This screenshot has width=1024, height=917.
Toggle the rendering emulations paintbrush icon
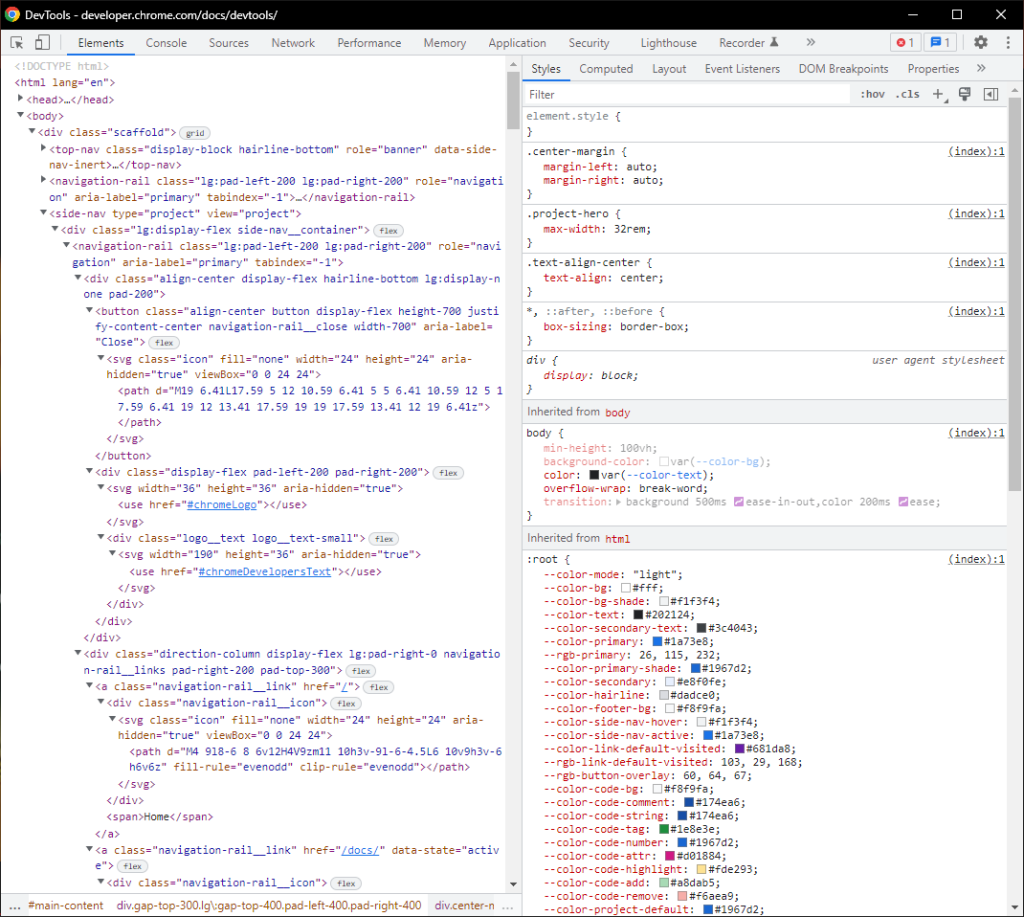965,94
